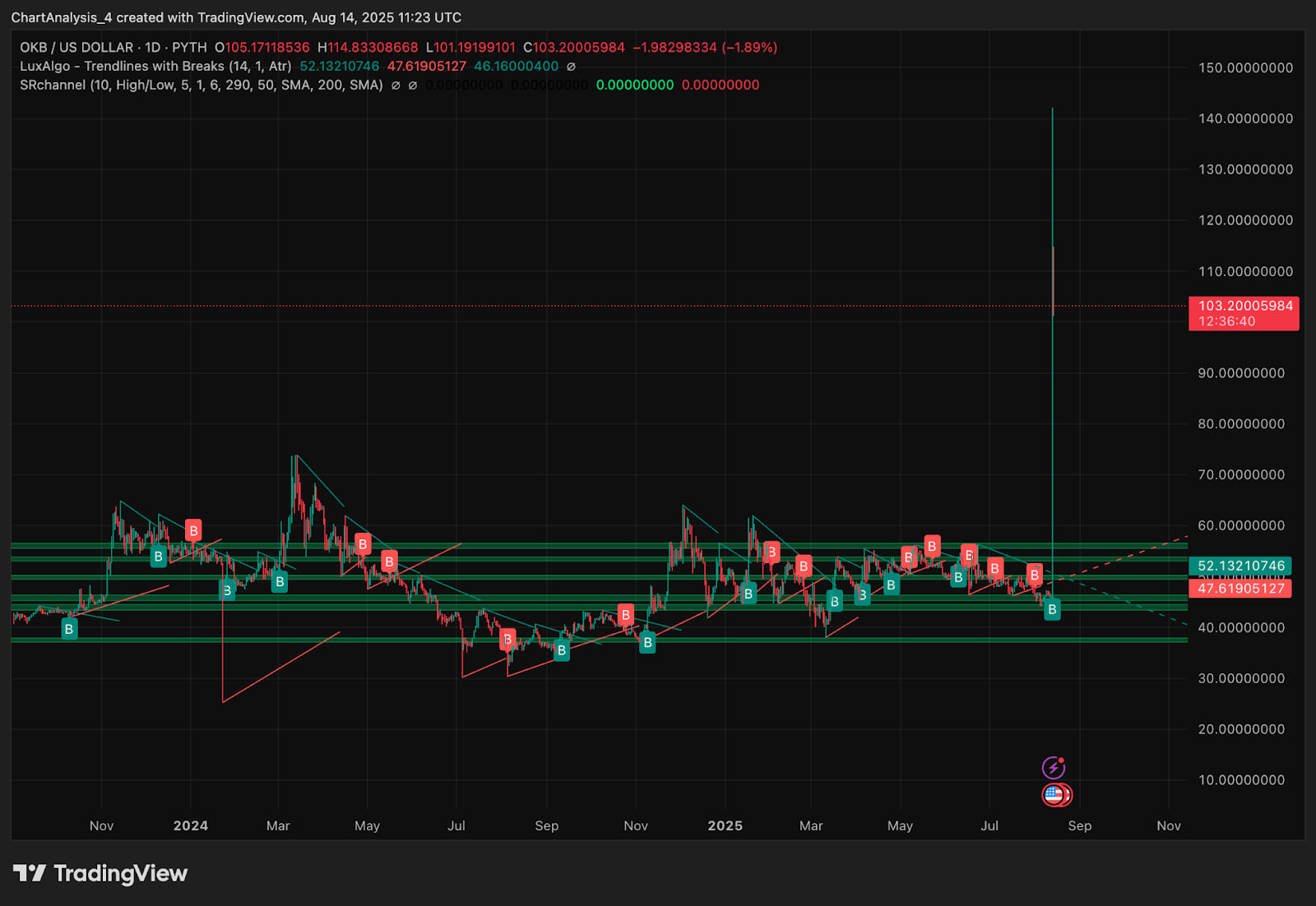Open the US flag economic event icon

(x=1055, y=795)
